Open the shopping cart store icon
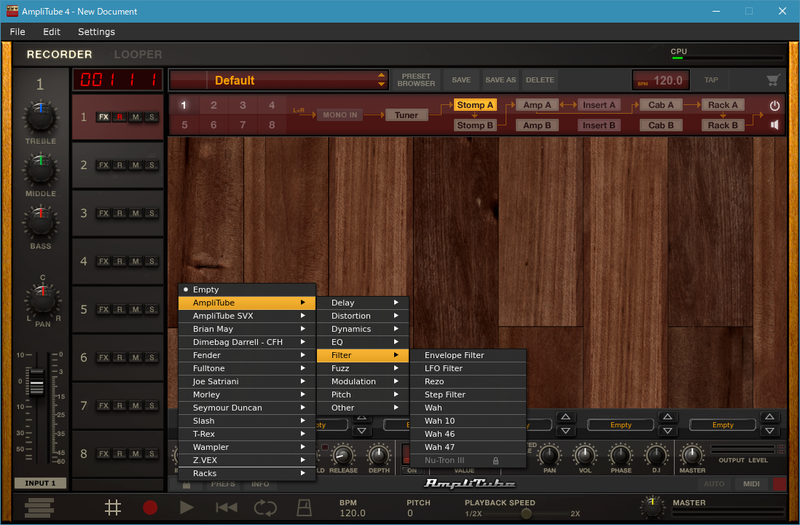 tap(772, 80)
